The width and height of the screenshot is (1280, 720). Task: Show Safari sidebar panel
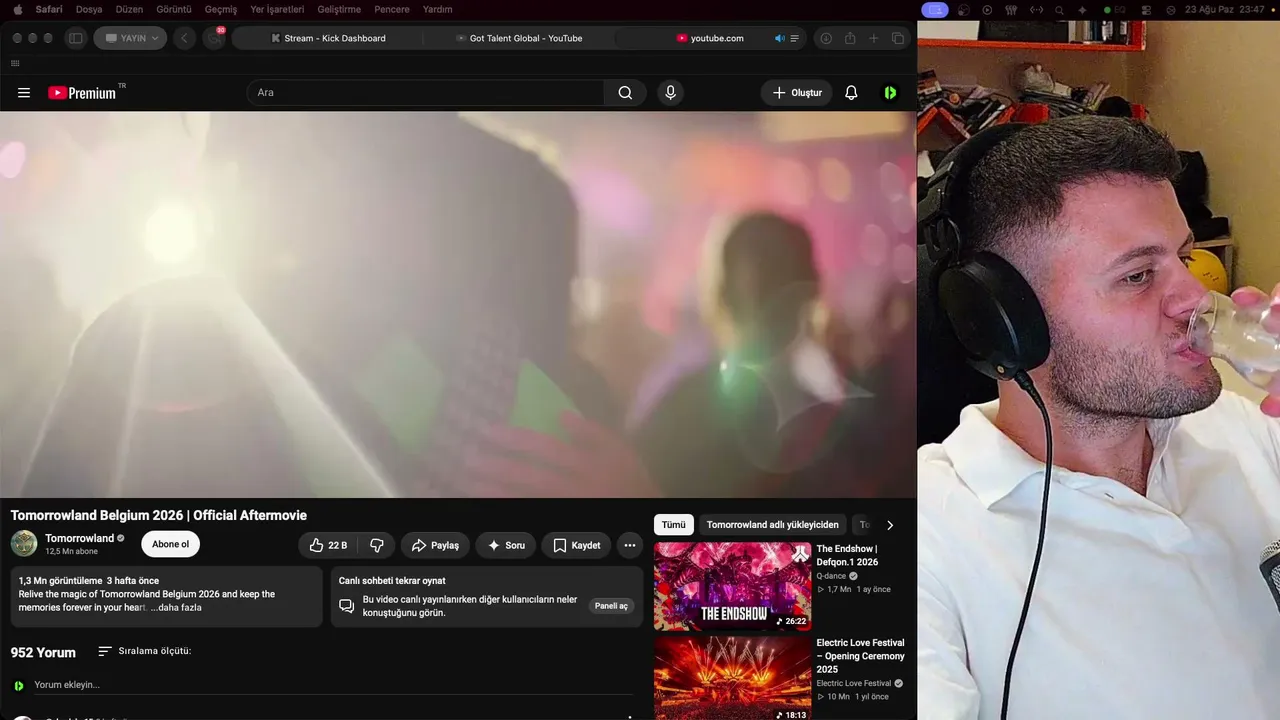(75, 38)
